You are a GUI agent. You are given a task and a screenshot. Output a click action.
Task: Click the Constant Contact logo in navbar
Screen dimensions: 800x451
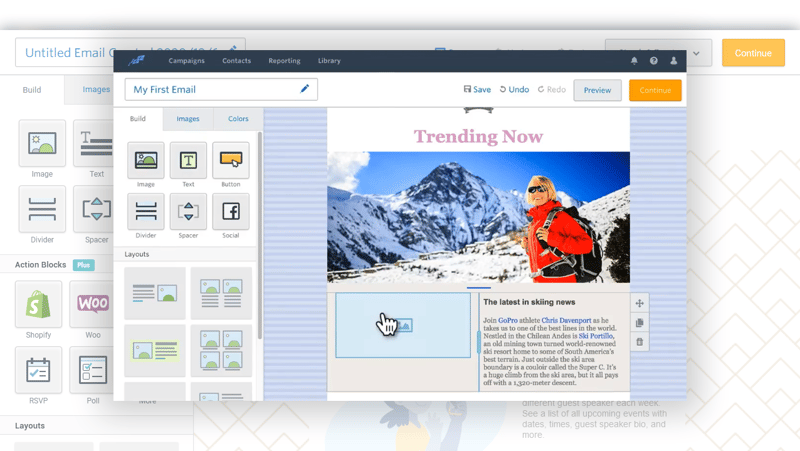coord(136,61)
